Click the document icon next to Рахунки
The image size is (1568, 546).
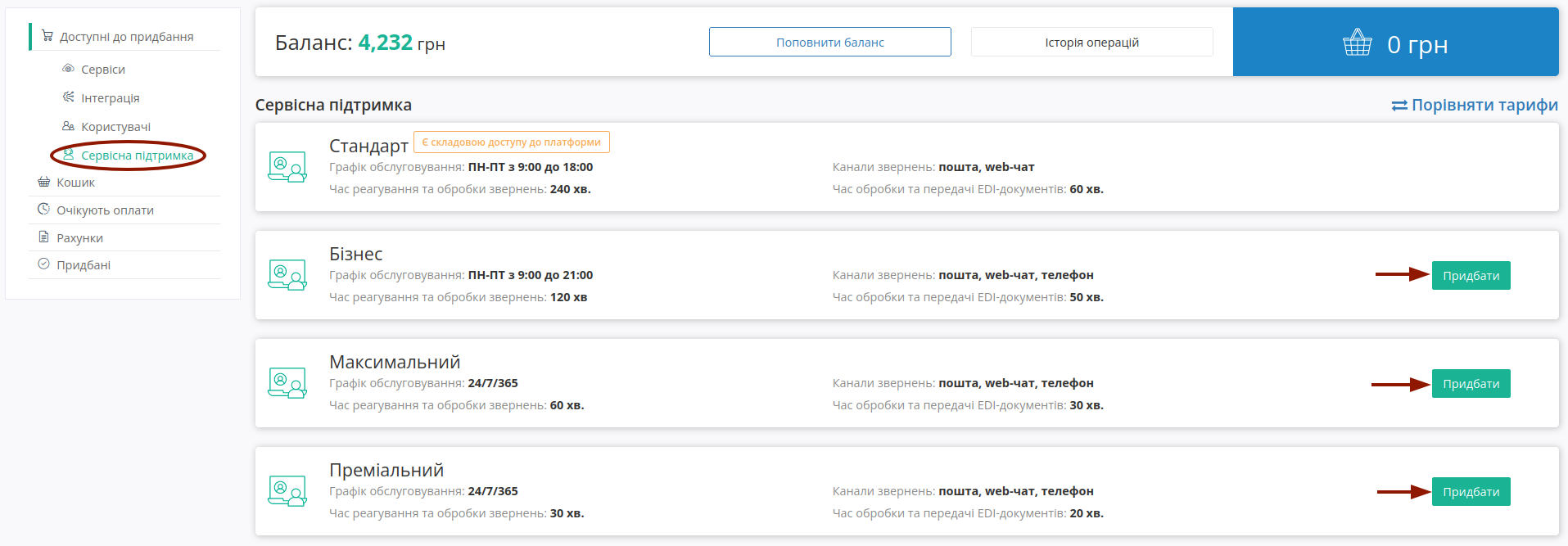coord(44,237)
